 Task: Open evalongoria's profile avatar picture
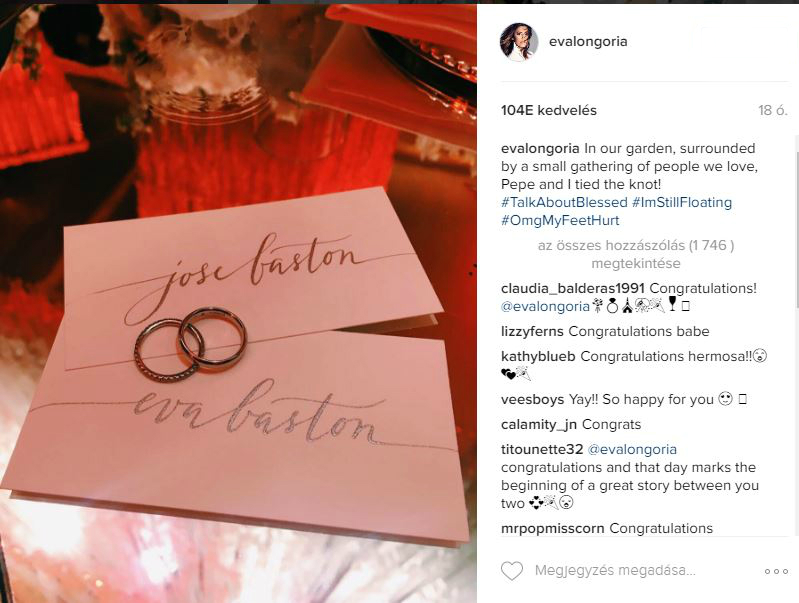(x=519, y=42)
